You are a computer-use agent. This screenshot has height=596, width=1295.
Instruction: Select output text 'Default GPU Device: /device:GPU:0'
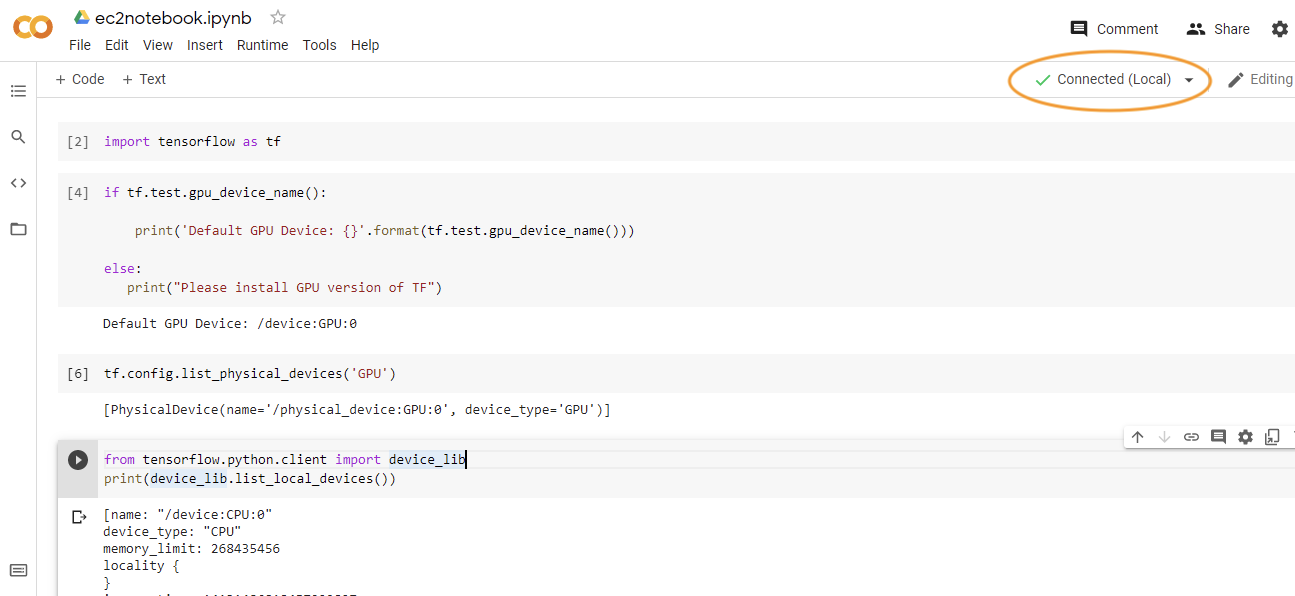(x=230, y=324)
